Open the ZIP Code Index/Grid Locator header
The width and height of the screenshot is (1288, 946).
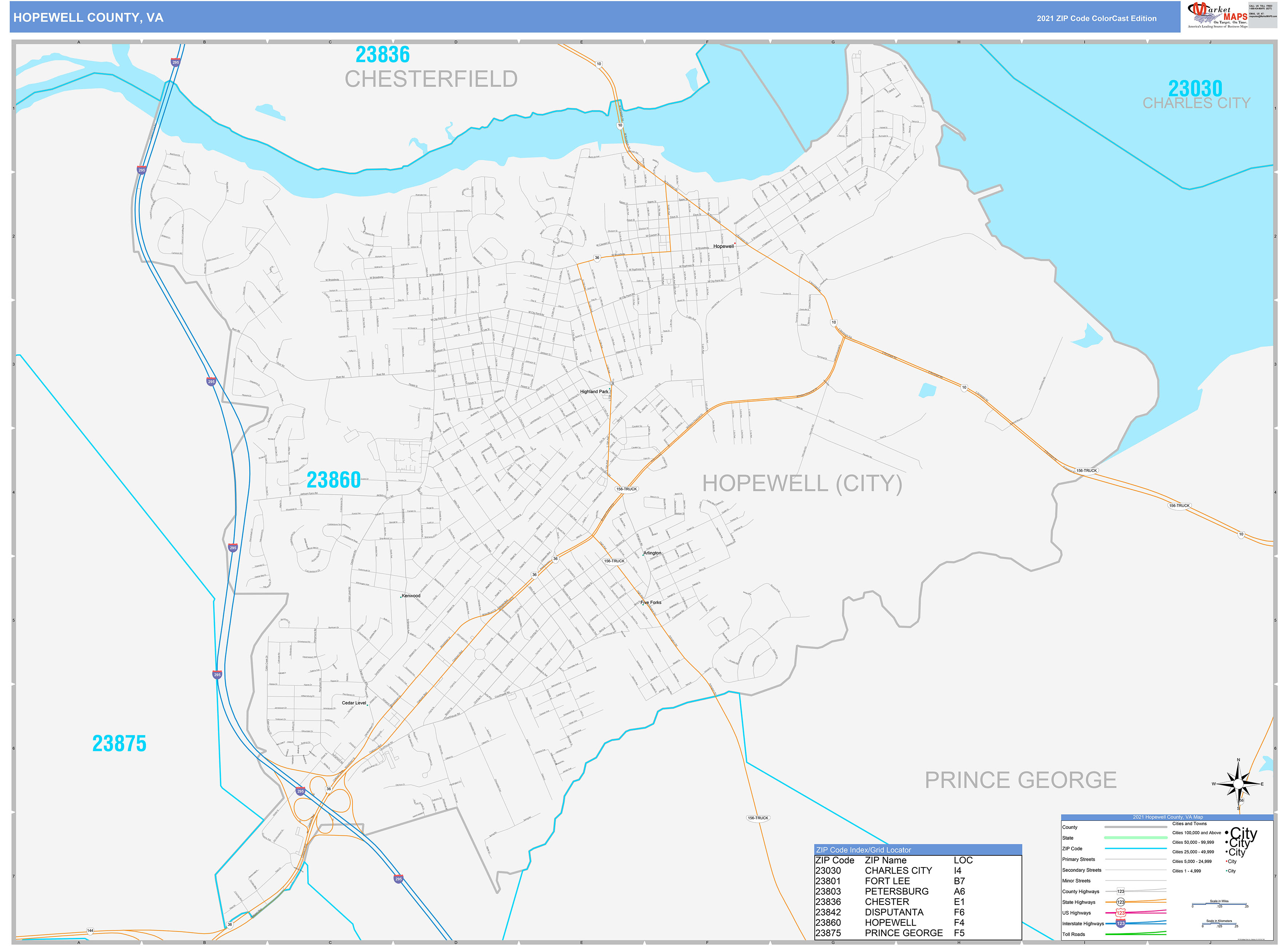click(864, 850)
